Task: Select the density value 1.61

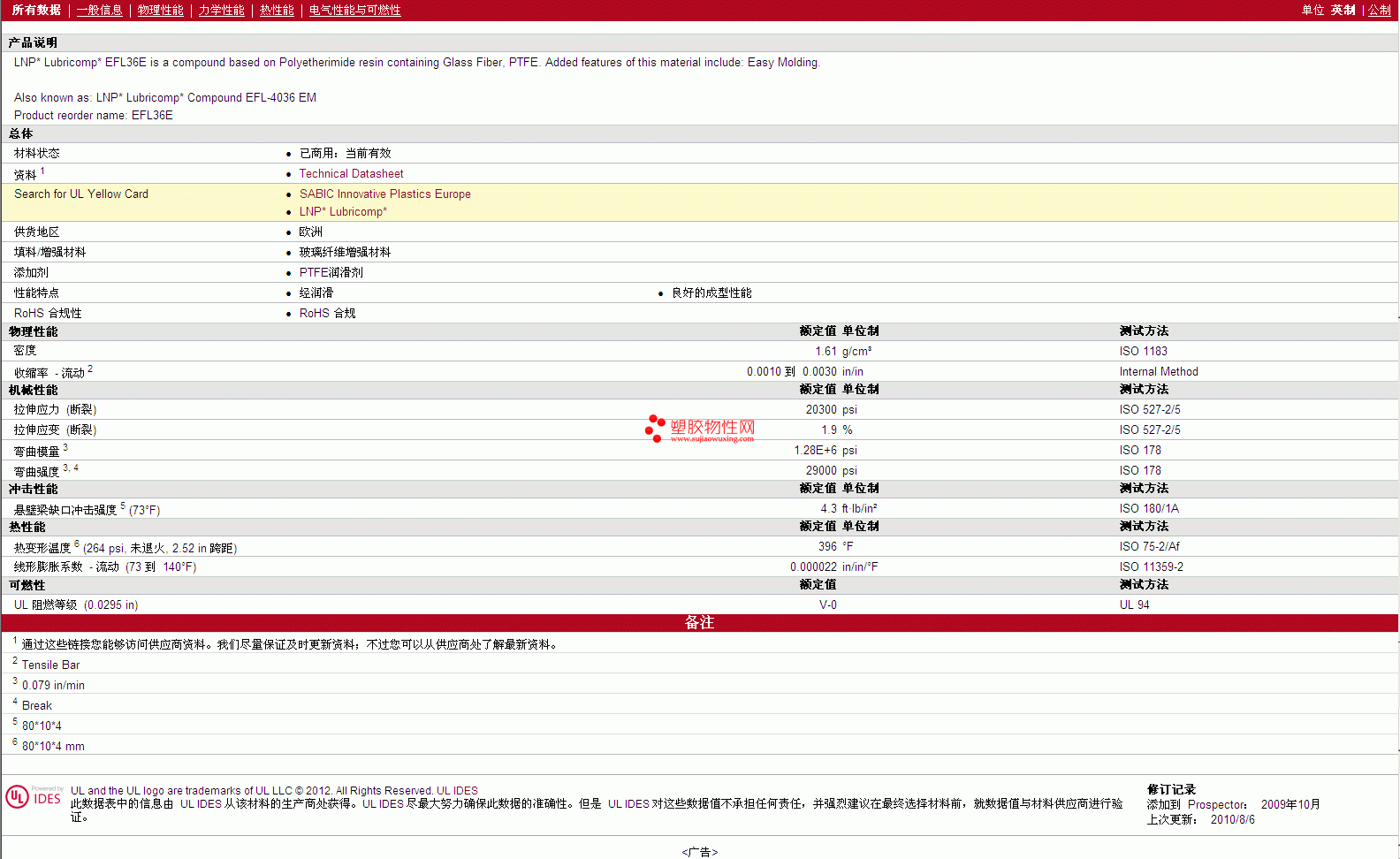Action: coord(826,352)
